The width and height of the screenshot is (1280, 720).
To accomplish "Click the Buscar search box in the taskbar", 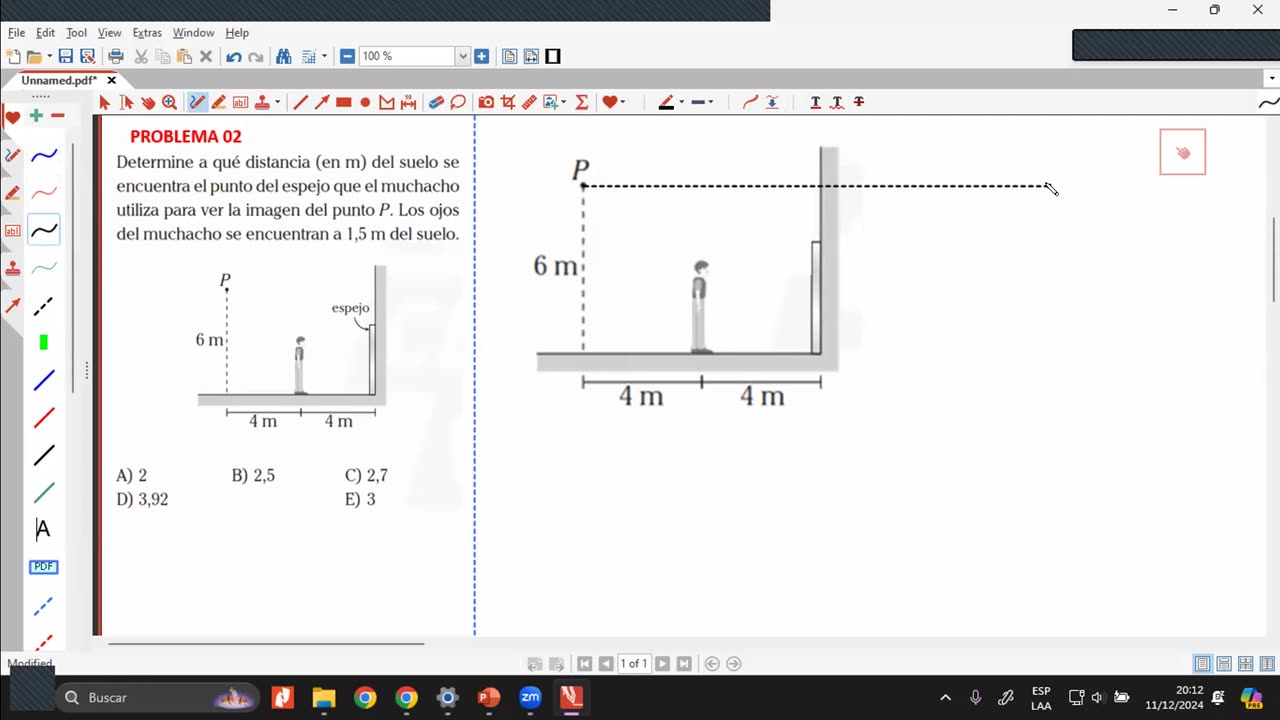I will click(158, 697).
